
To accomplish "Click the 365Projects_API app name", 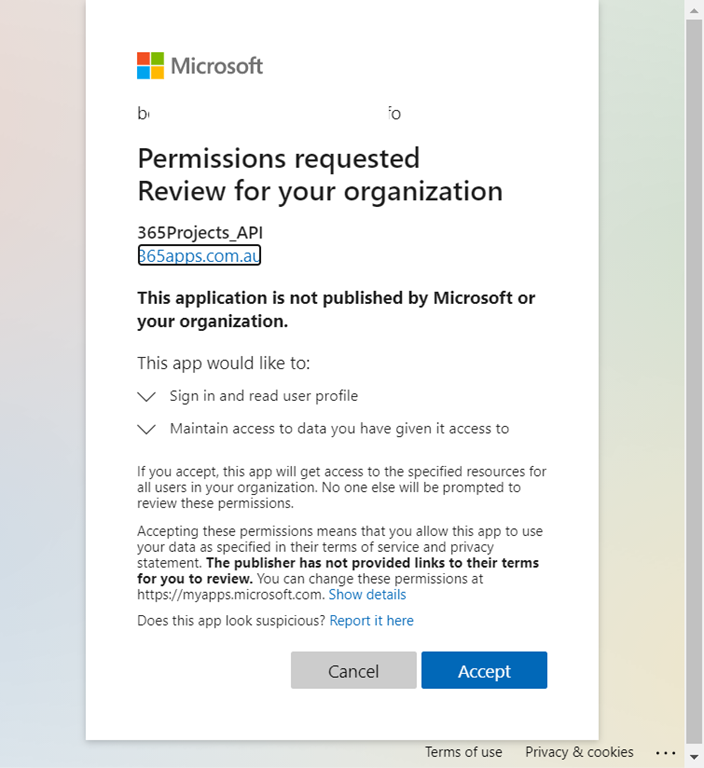I will pos(200,233).
